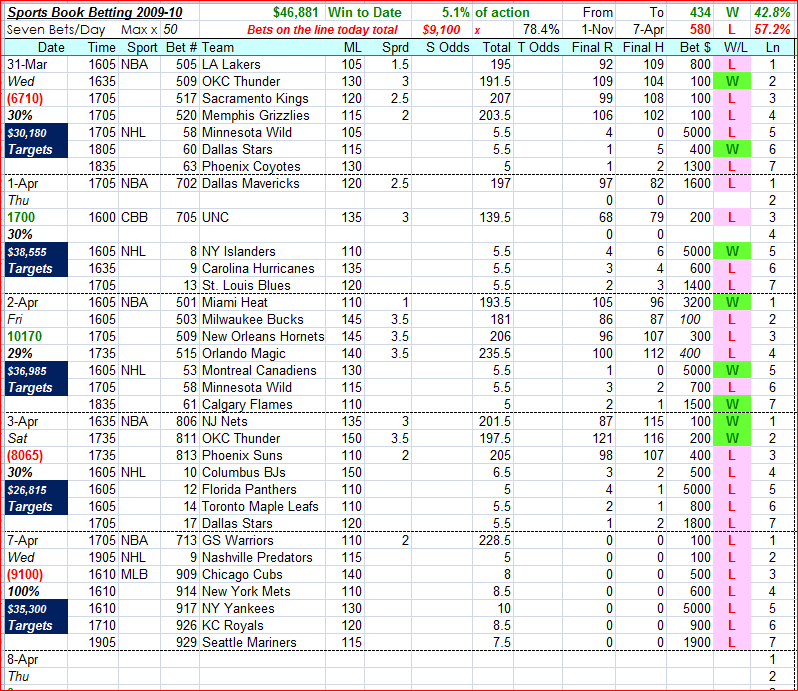Select the 'Seven Bets/Day' cell
Viewport: 798px width, 691px height.
tap(56, 30)
